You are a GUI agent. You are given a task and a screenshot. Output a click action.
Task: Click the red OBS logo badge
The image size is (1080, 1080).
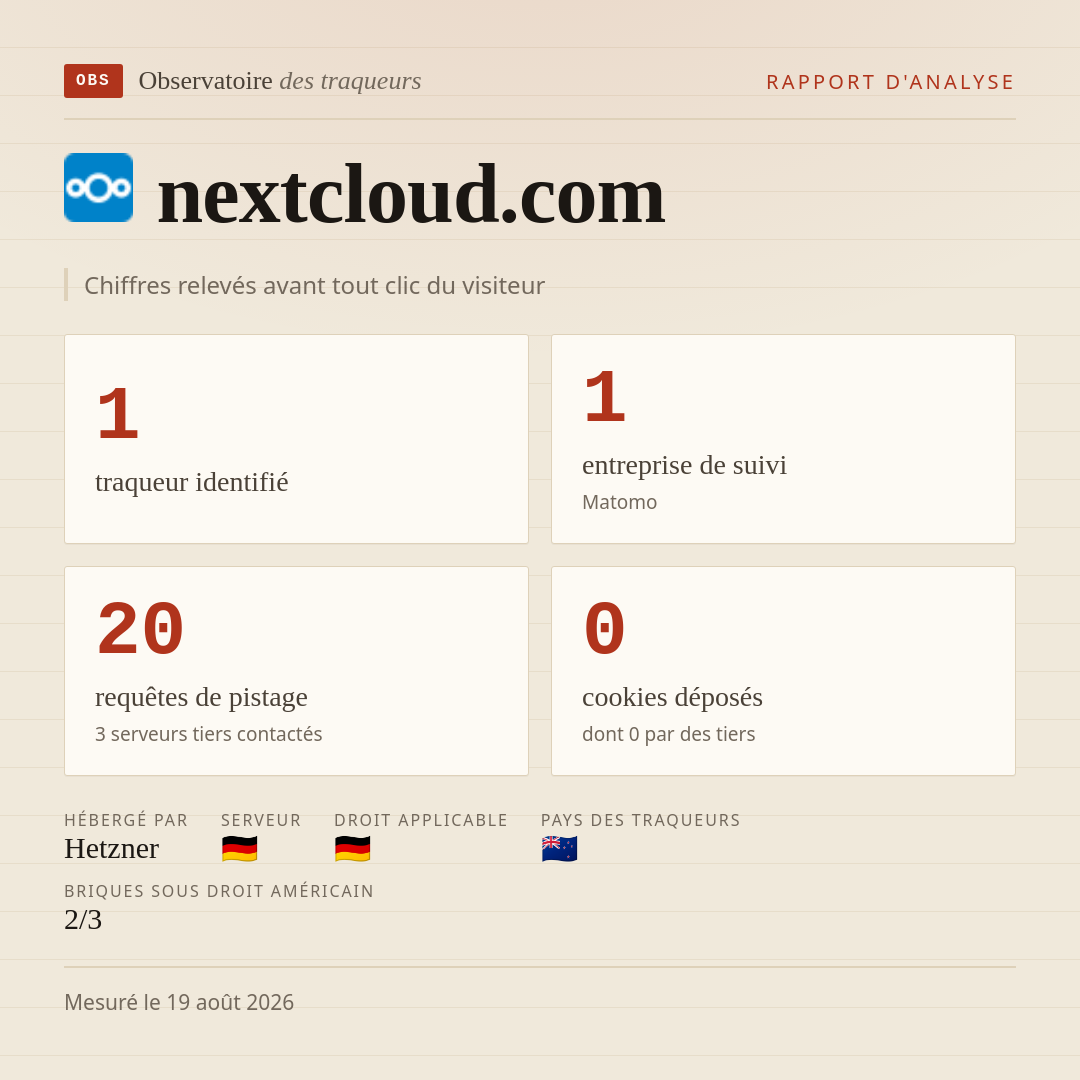(x=93, y=81)
